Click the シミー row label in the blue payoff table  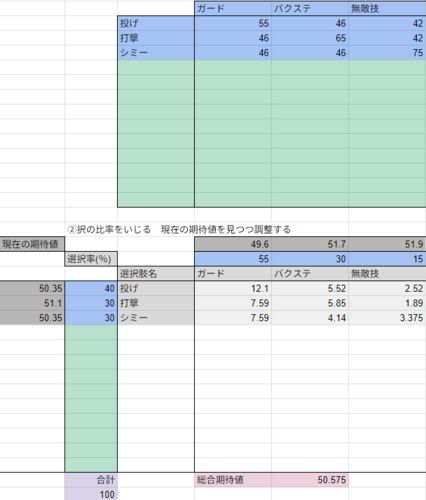(156, 52)
